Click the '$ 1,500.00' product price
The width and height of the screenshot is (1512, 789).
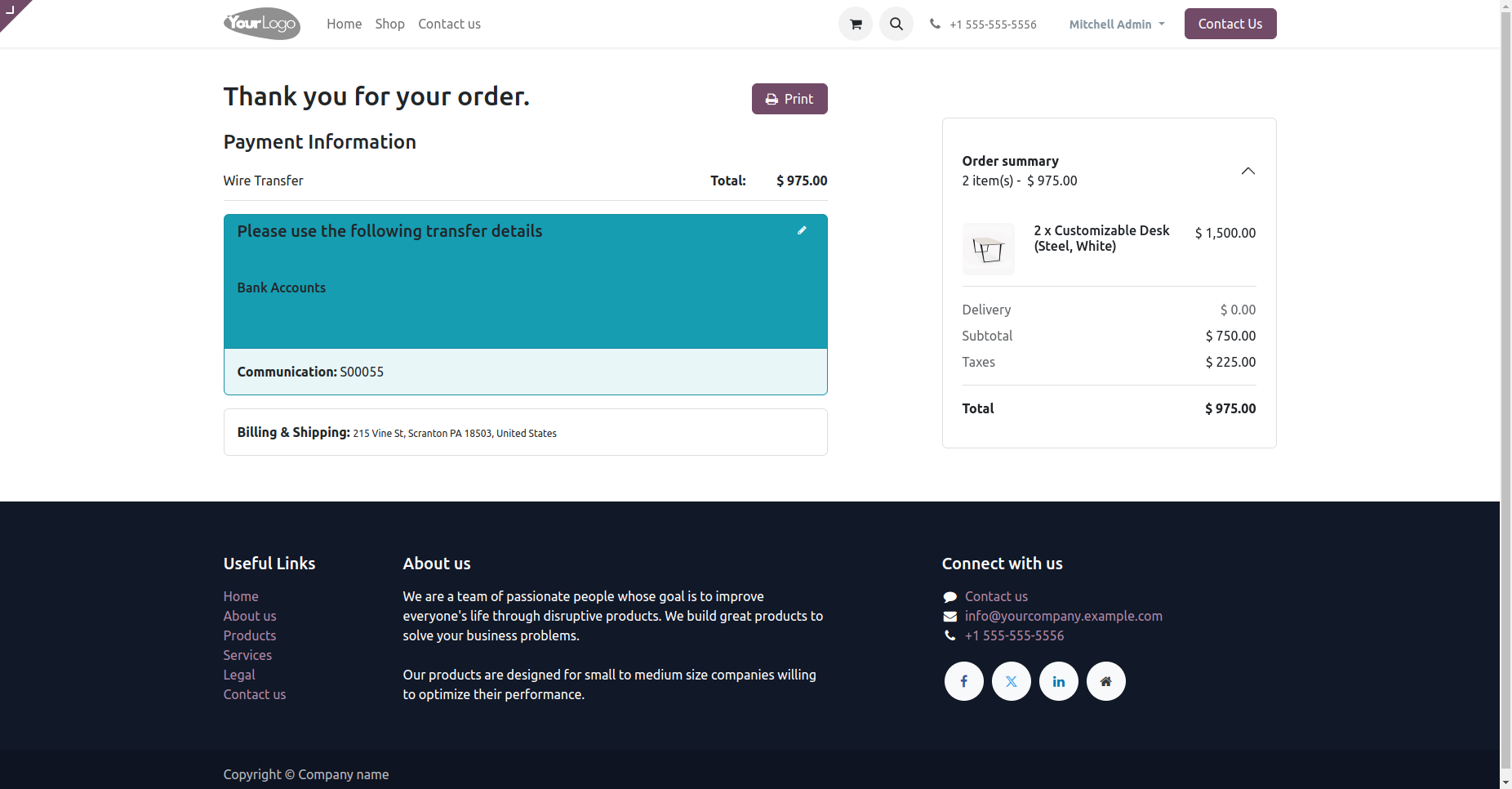(1225, 233)
